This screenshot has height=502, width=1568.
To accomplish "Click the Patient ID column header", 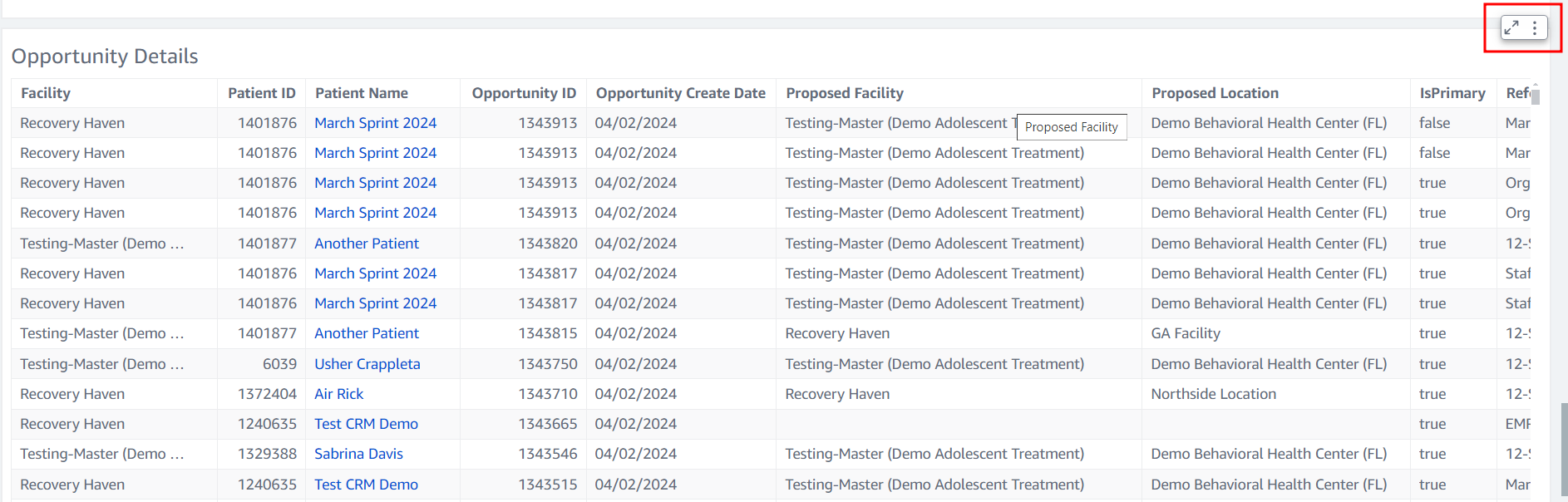I will 261,93.
